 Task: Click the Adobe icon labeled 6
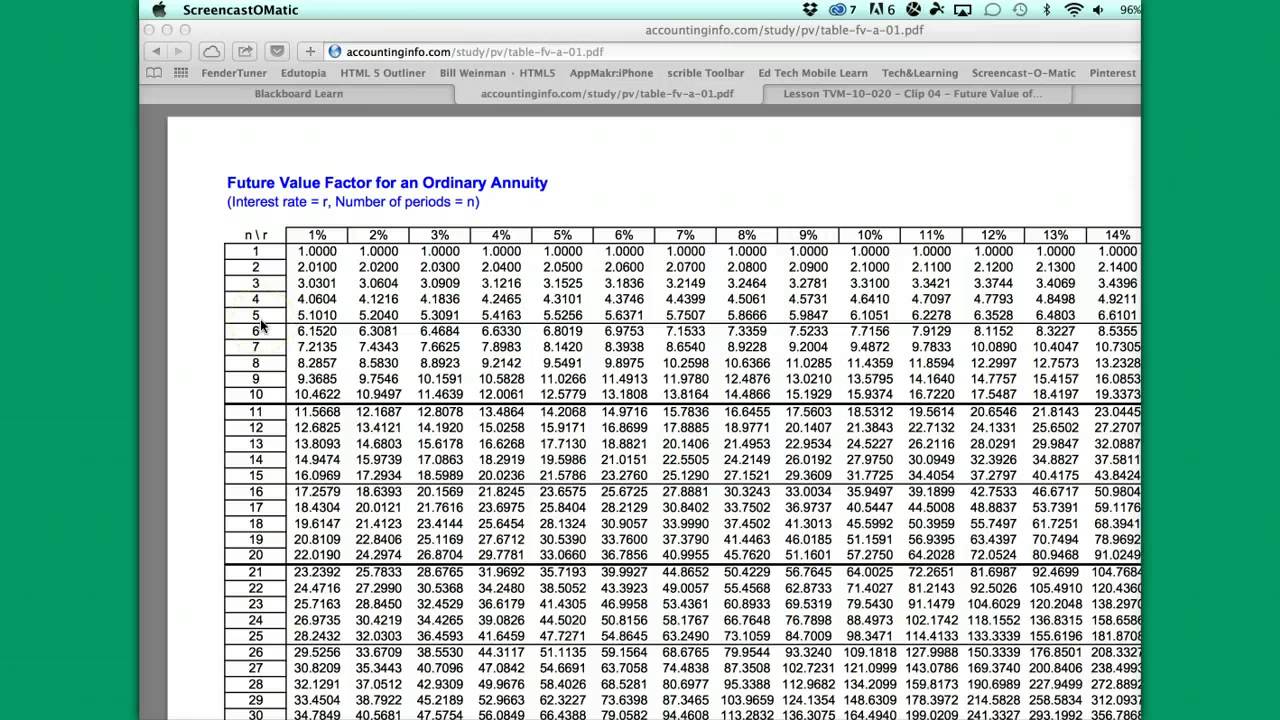pos(884,10)
